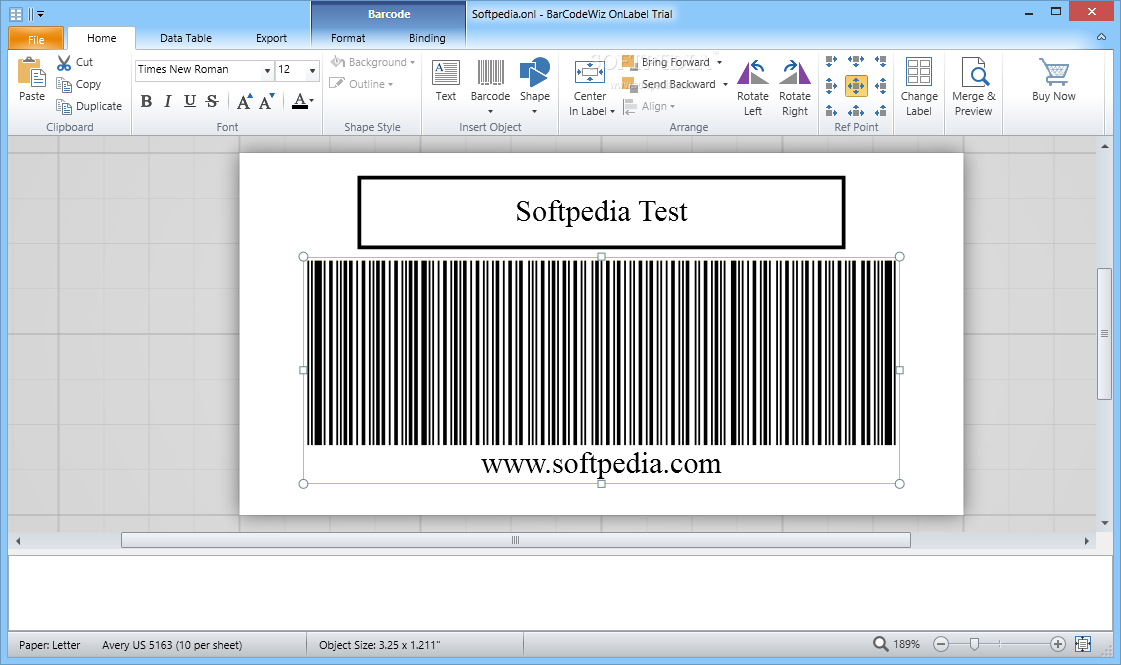Set reference point to bottom-center

856,111
